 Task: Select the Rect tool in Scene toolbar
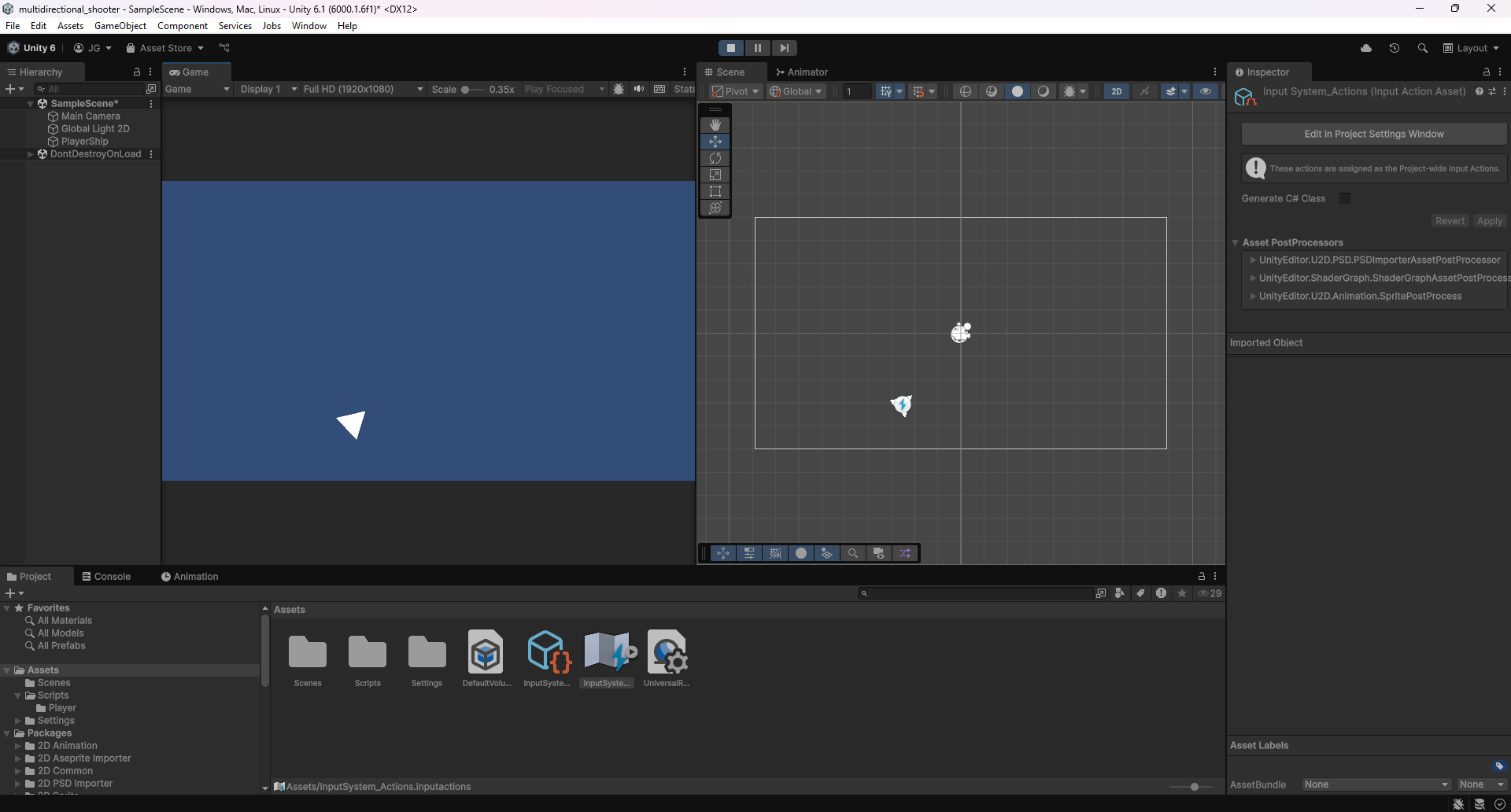pyautogui.click(x=715, y=191)
